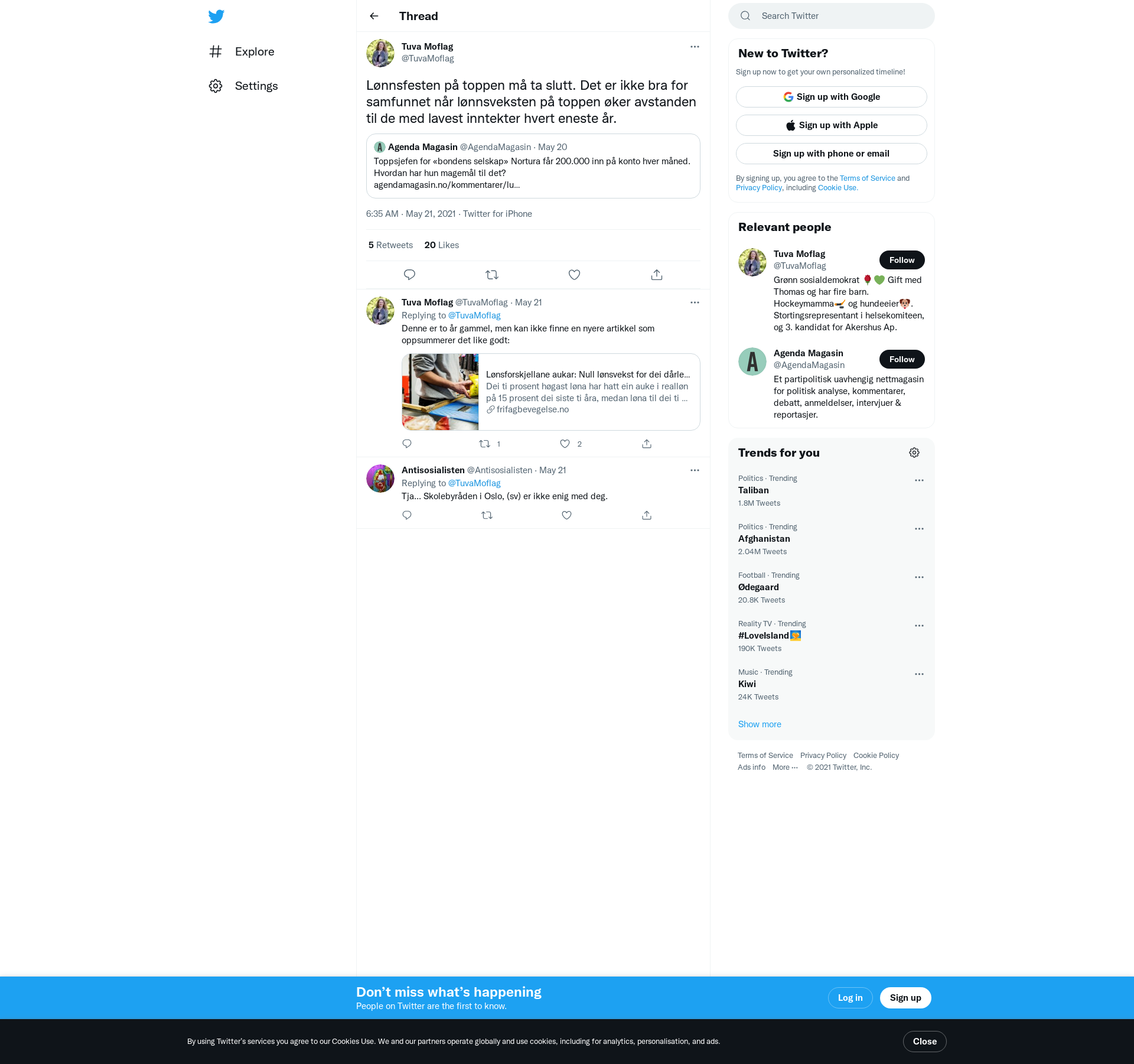Follow Tuva Moflag
The width and height of the screenshot is (1134, 1064).
click(x=902, y=260)
